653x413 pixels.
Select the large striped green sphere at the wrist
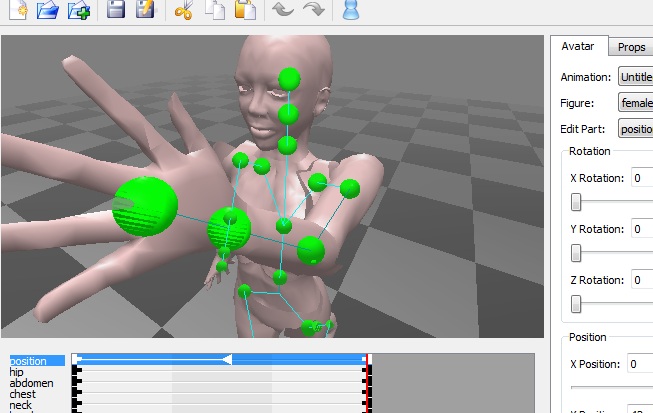229,229
